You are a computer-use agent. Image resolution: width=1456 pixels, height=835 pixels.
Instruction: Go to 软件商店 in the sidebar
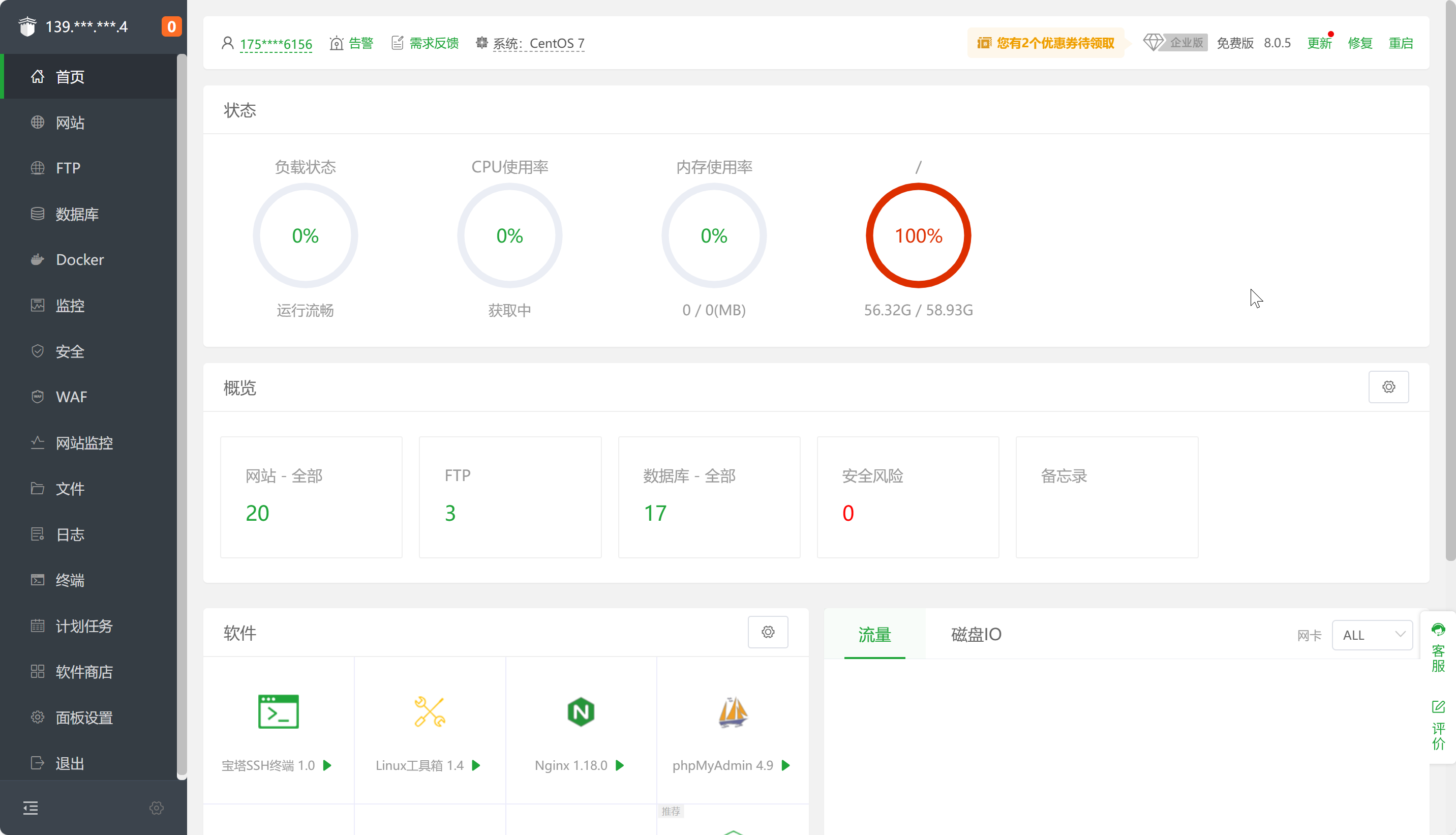tap(84, 672)
